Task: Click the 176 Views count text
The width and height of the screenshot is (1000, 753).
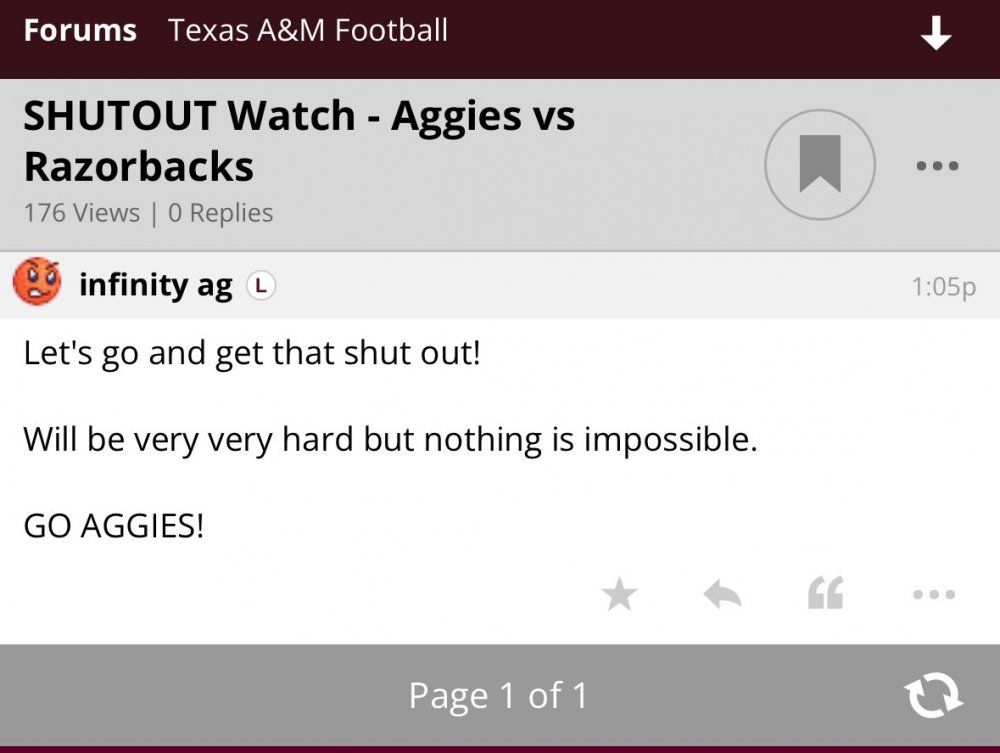Action: coord(82,213)
